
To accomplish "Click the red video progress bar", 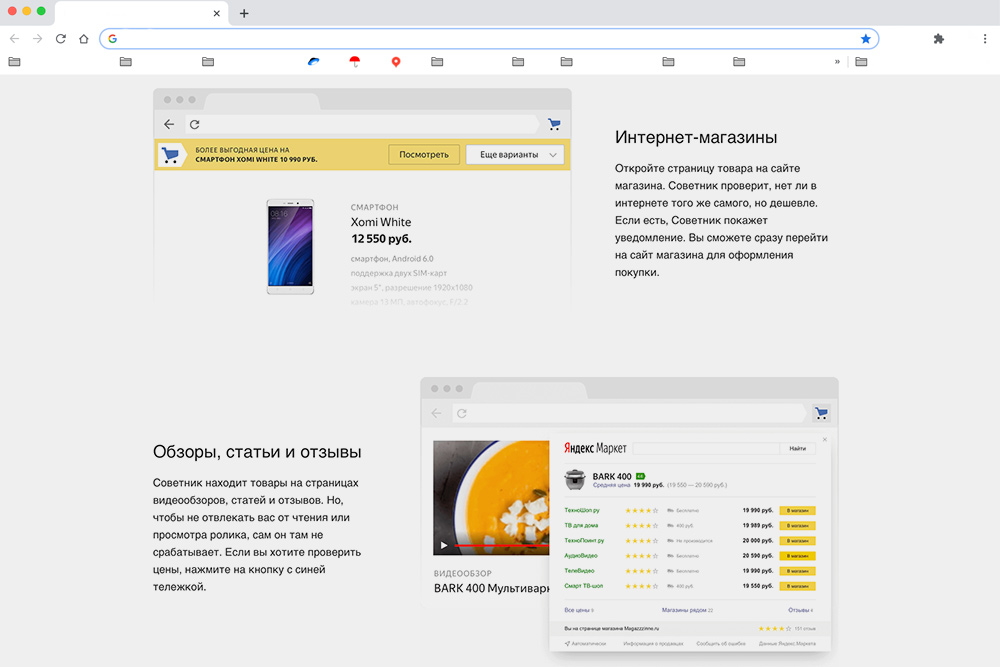I will click(x=502, y=546).
